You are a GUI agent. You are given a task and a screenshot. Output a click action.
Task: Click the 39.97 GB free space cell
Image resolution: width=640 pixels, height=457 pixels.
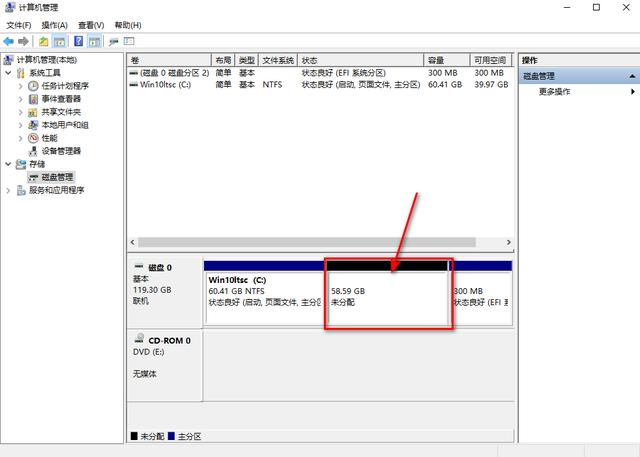[x=491, y=84]
